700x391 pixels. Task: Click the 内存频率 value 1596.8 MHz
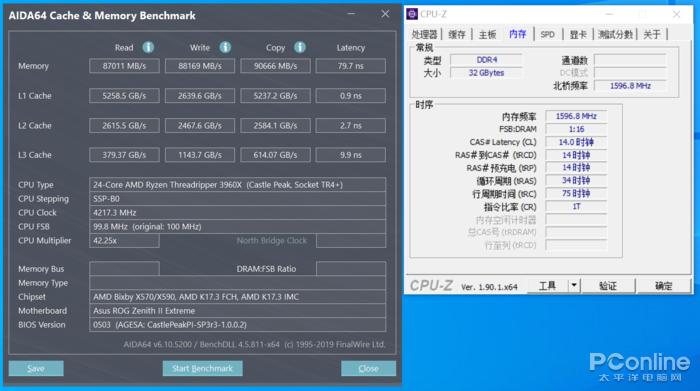pyautogui.click(x=576, y=116)
